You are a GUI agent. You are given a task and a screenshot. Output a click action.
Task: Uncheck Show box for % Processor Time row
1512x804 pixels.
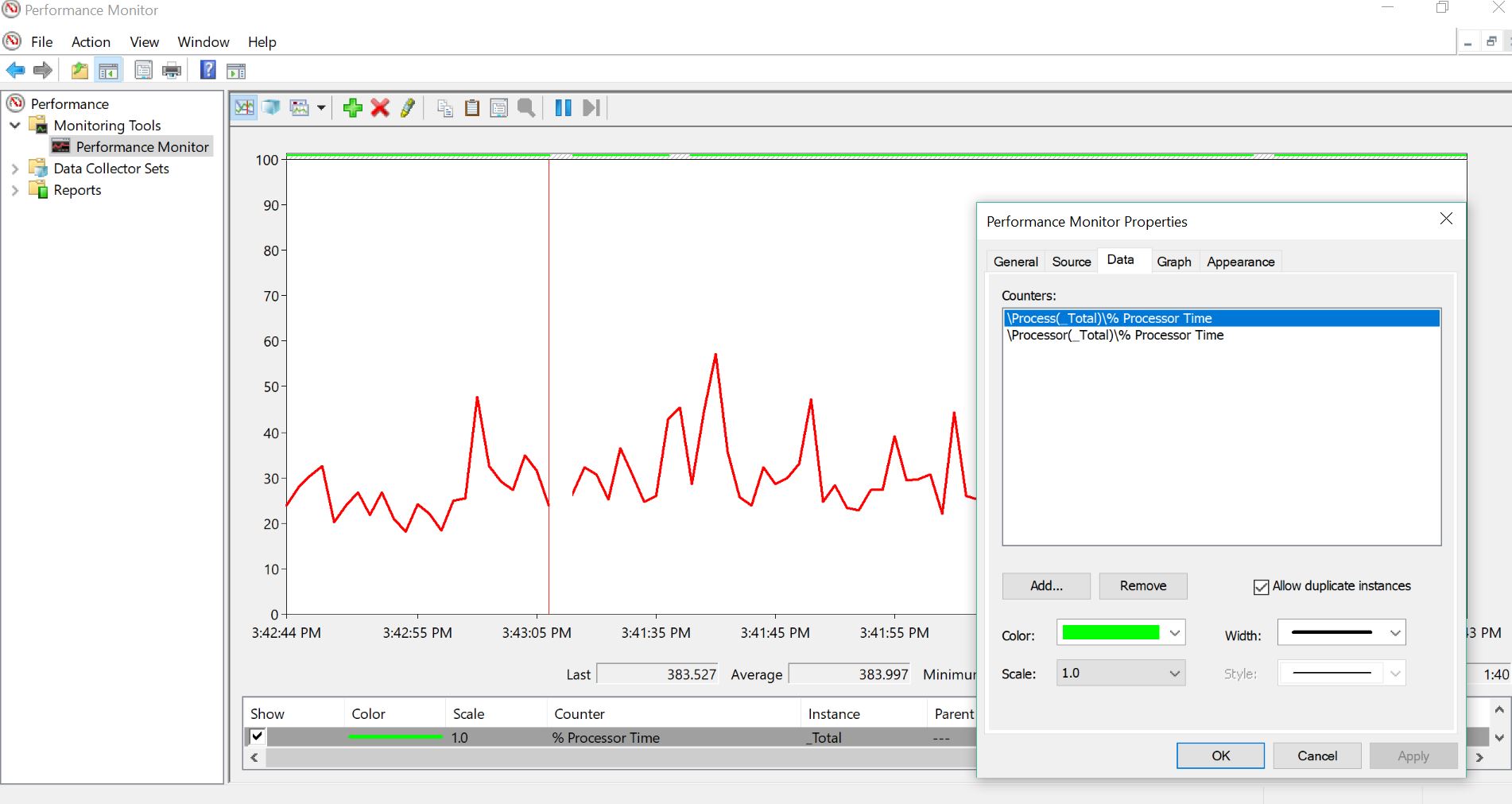coord(258,736)
